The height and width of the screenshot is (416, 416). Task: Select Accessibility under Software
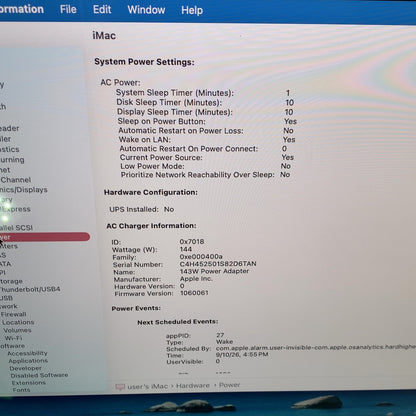click(x=27, y=353)
